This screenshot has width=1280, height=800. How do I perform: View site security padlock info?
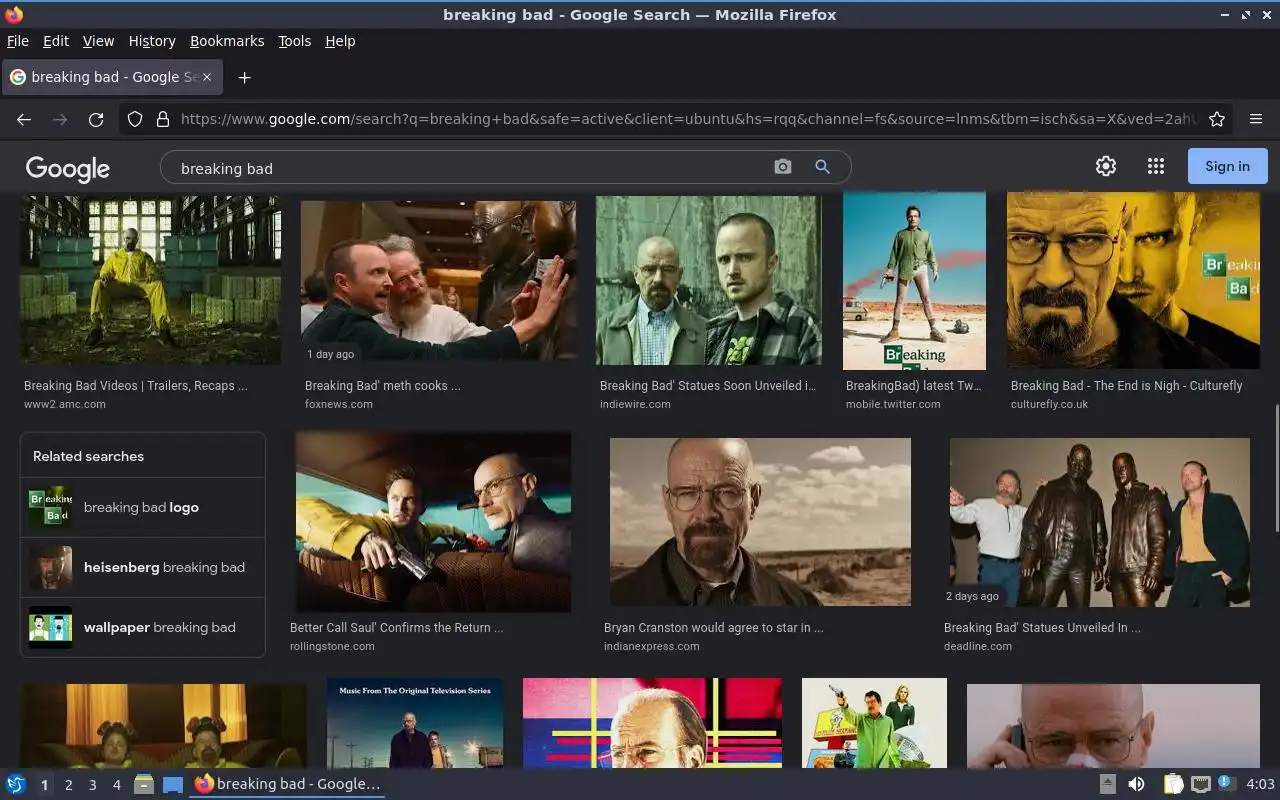coord(163,119)
